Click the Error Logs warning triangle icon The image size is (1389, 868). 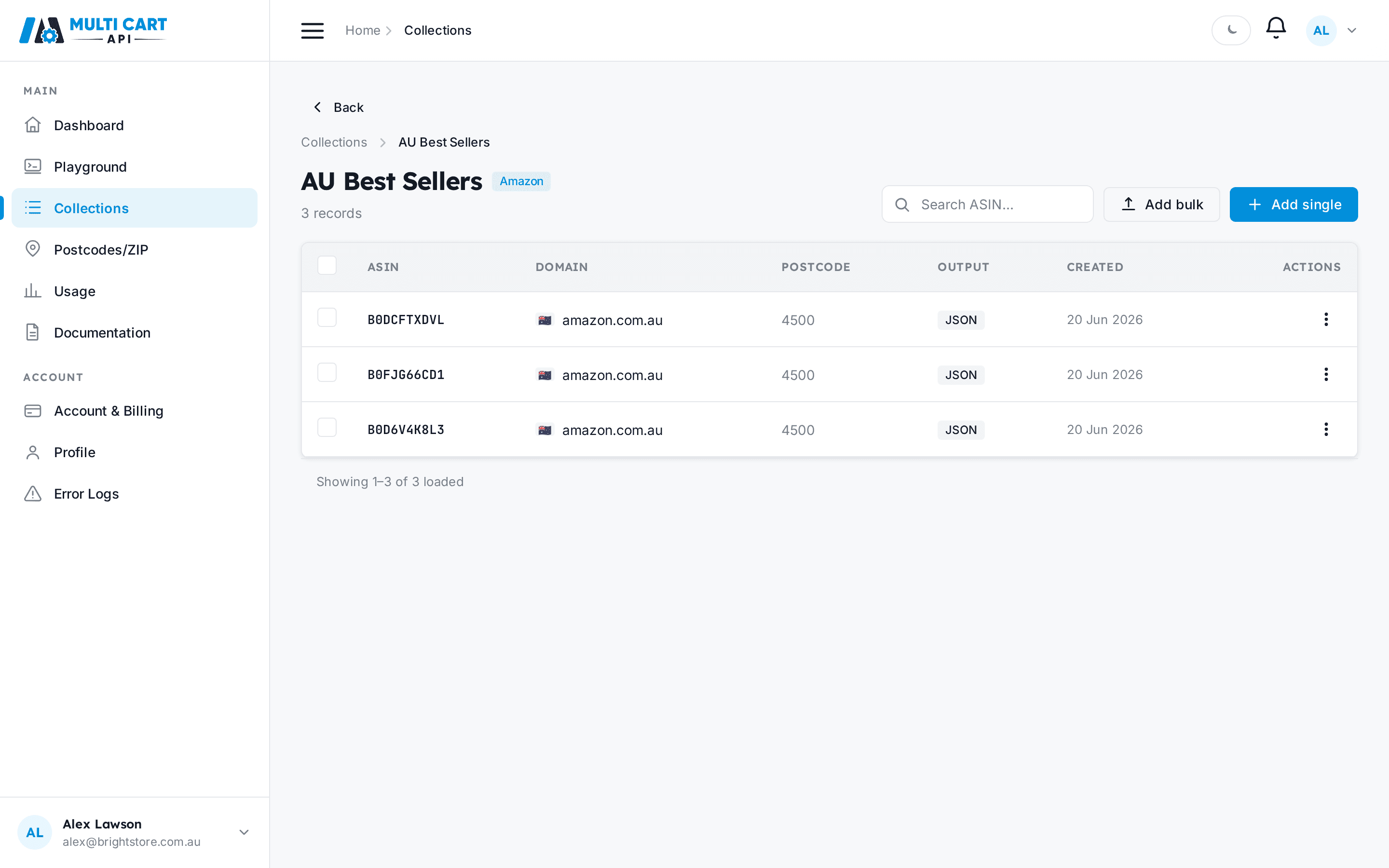point(33,494)
